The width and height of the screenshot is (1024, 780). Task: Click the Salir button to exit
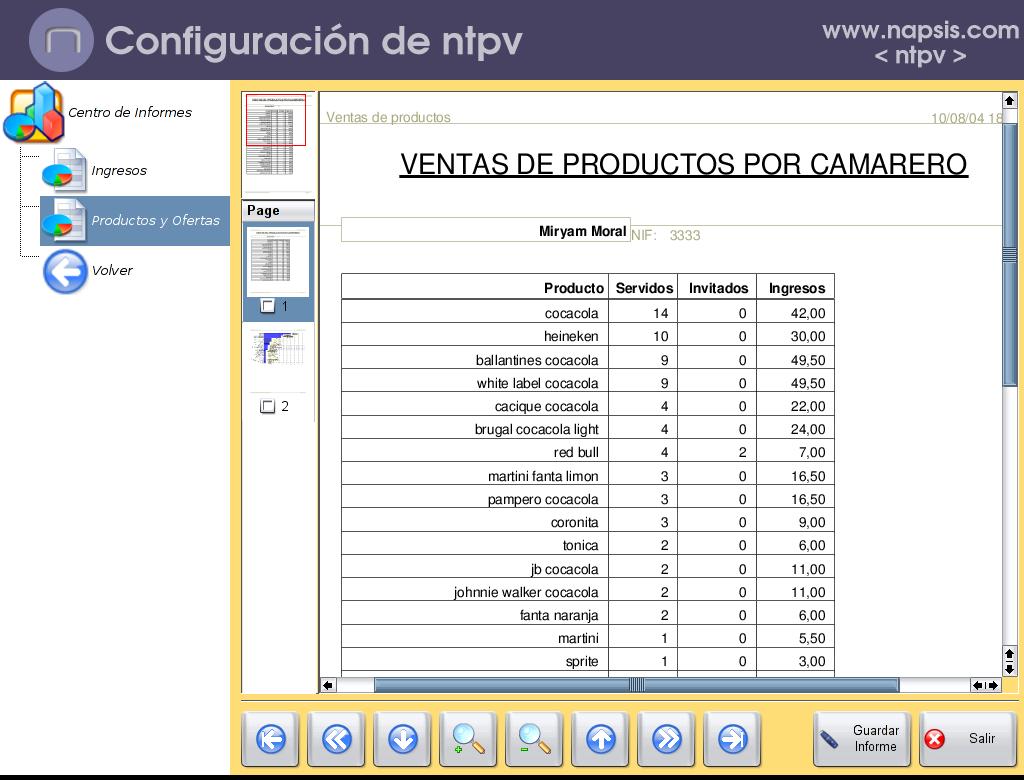pyautogui.click(x=967, y=740)
